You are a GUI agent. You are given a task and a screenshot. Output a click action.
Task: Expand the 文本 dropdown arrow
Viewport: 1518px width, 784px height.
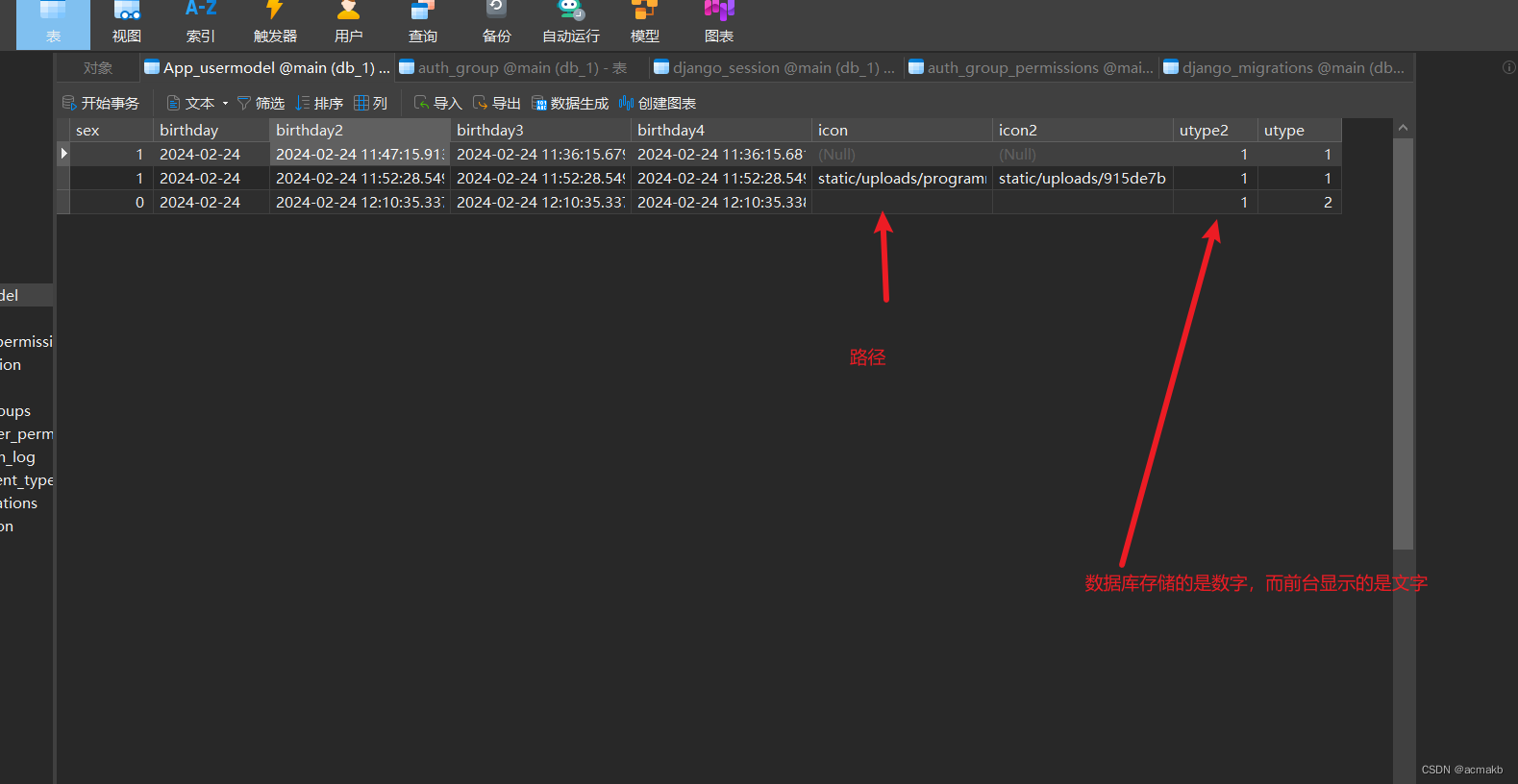[x=225, y=104]
